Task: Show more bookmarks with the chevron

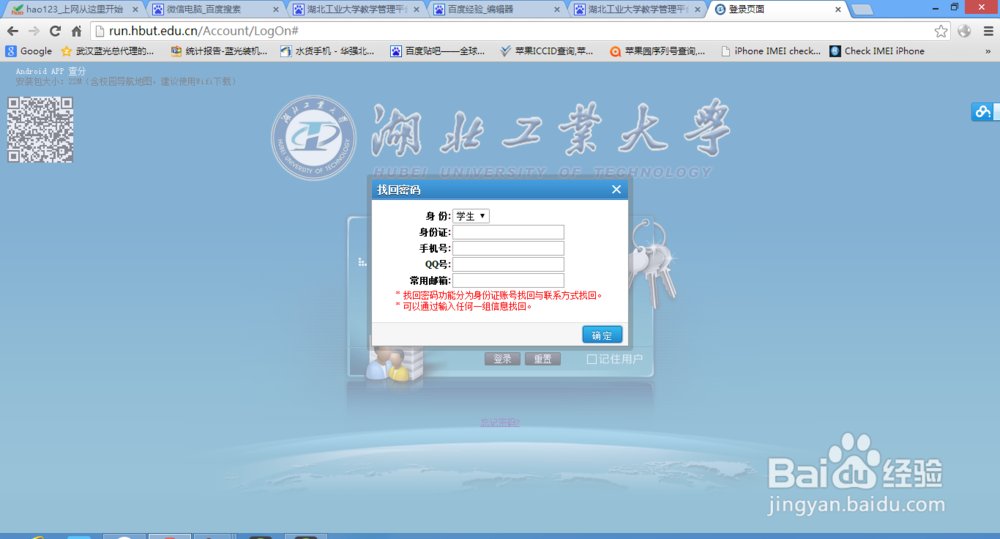Action: 988,51
